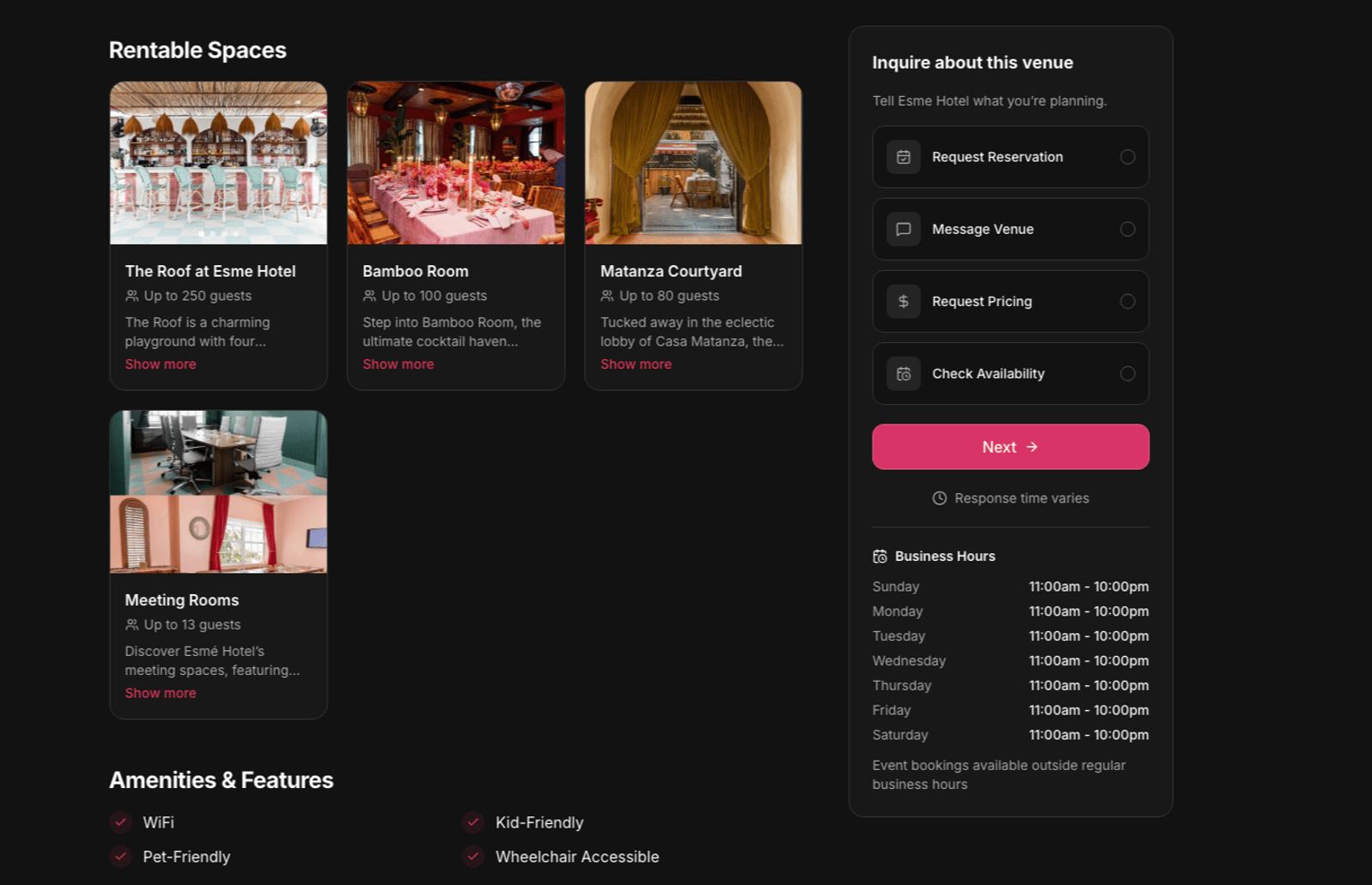Image resolution: width=1372 pixels, height=885 pixels.
Task: Select the Check Availability radio option
Action: click(1128, 374)
